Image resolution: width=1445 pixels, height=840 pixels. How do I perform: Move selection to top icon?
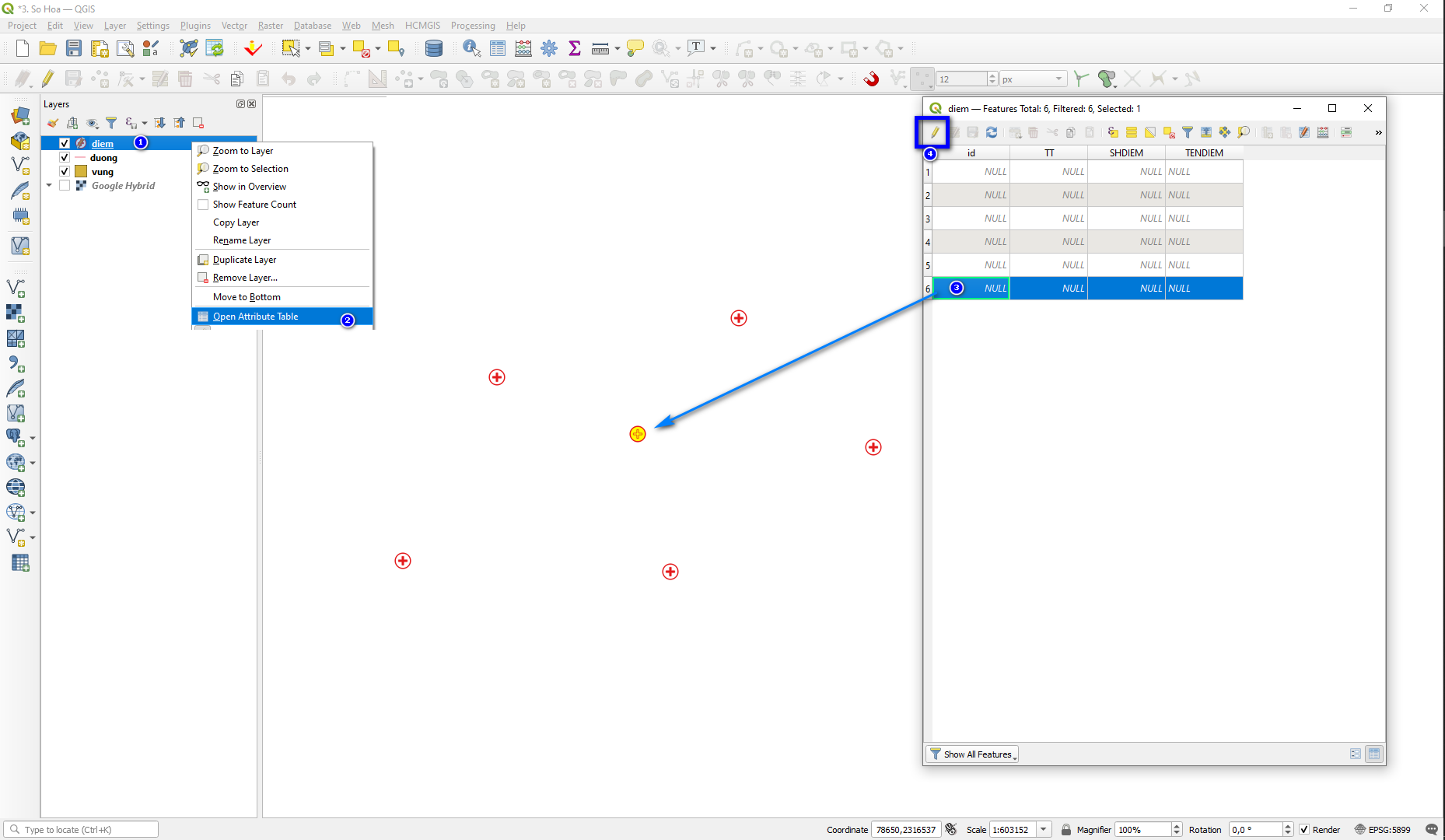pos(1206,133)
